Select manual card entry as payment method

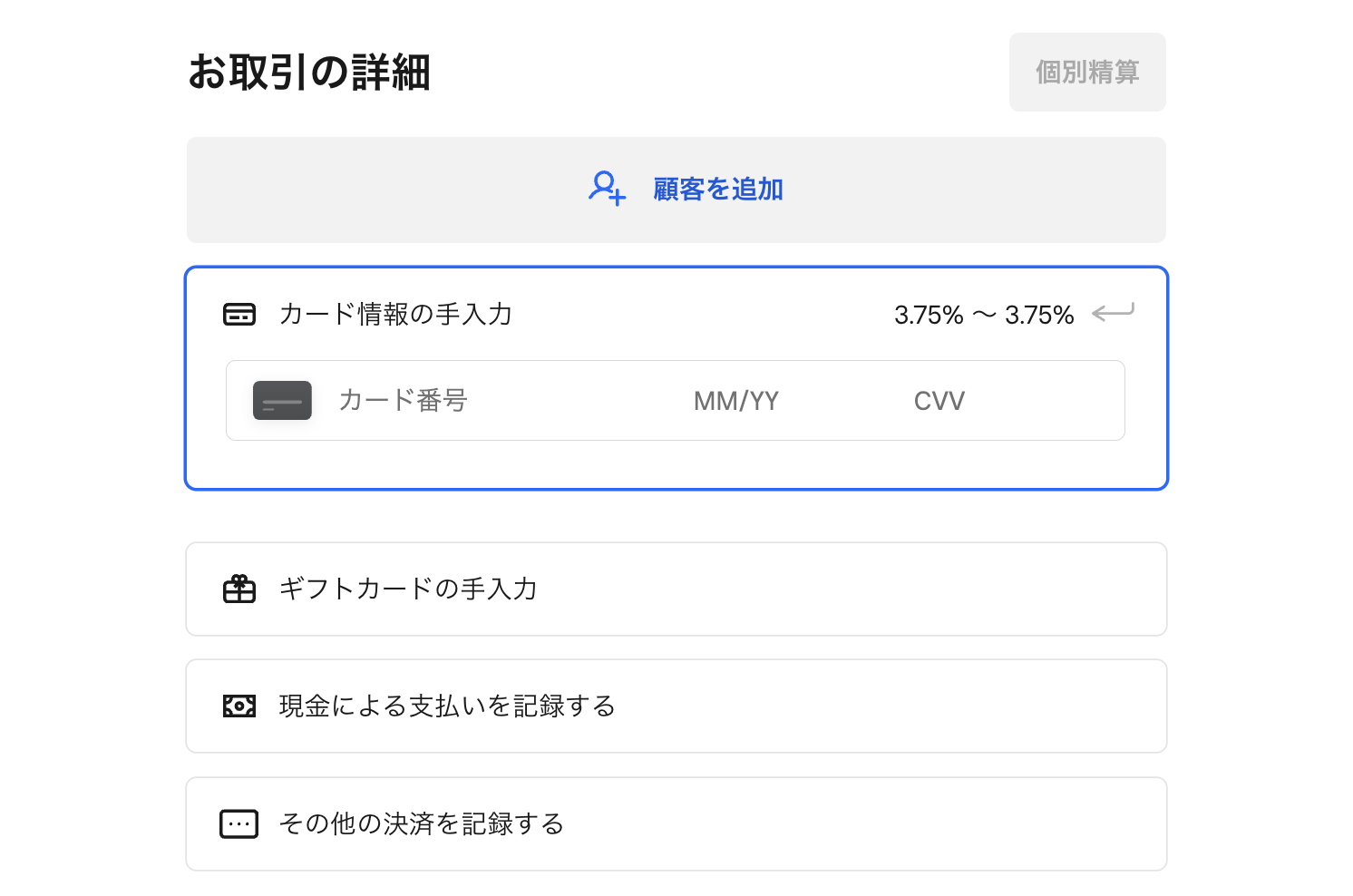point(394,314)
